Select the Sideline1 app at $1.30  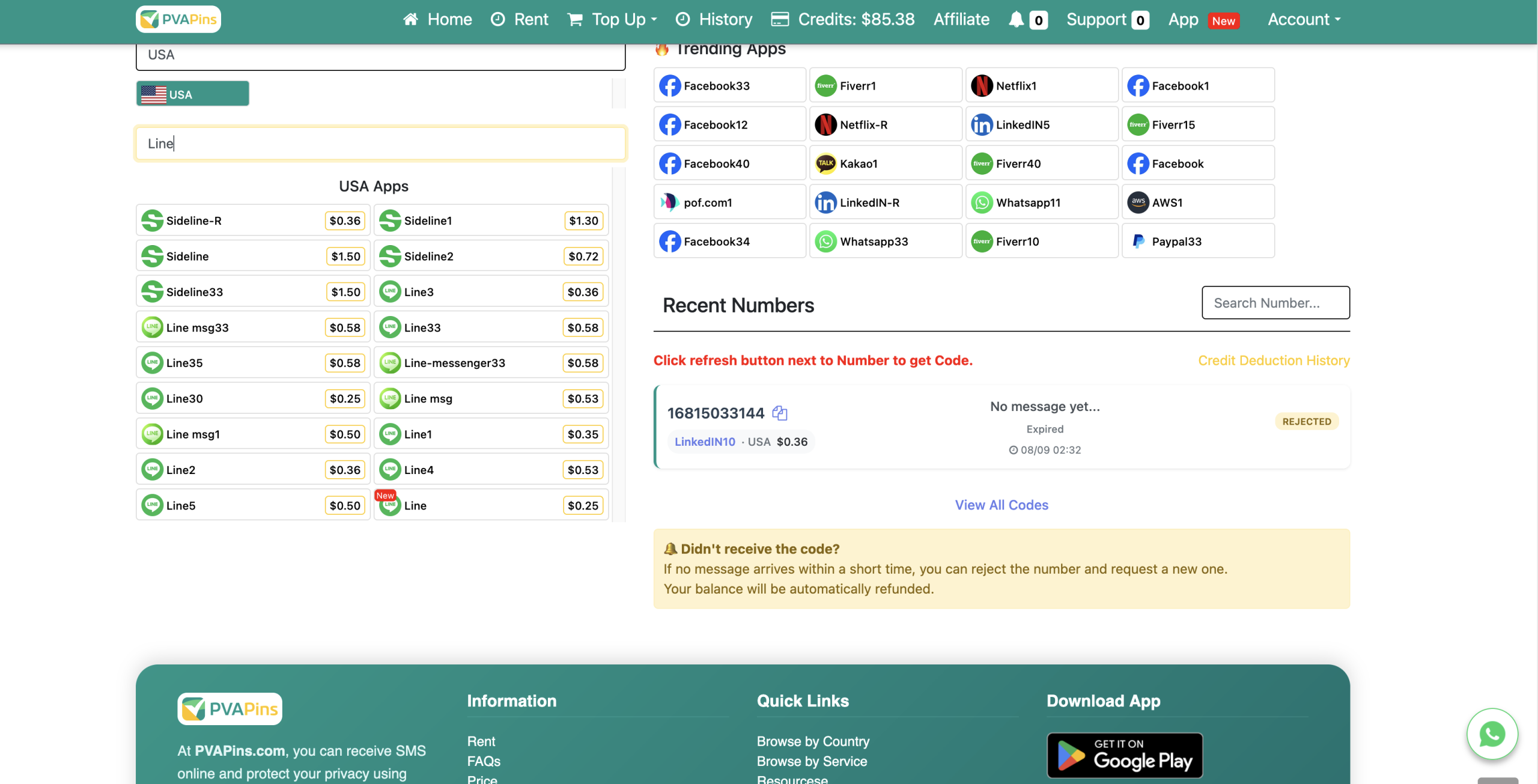491,220
